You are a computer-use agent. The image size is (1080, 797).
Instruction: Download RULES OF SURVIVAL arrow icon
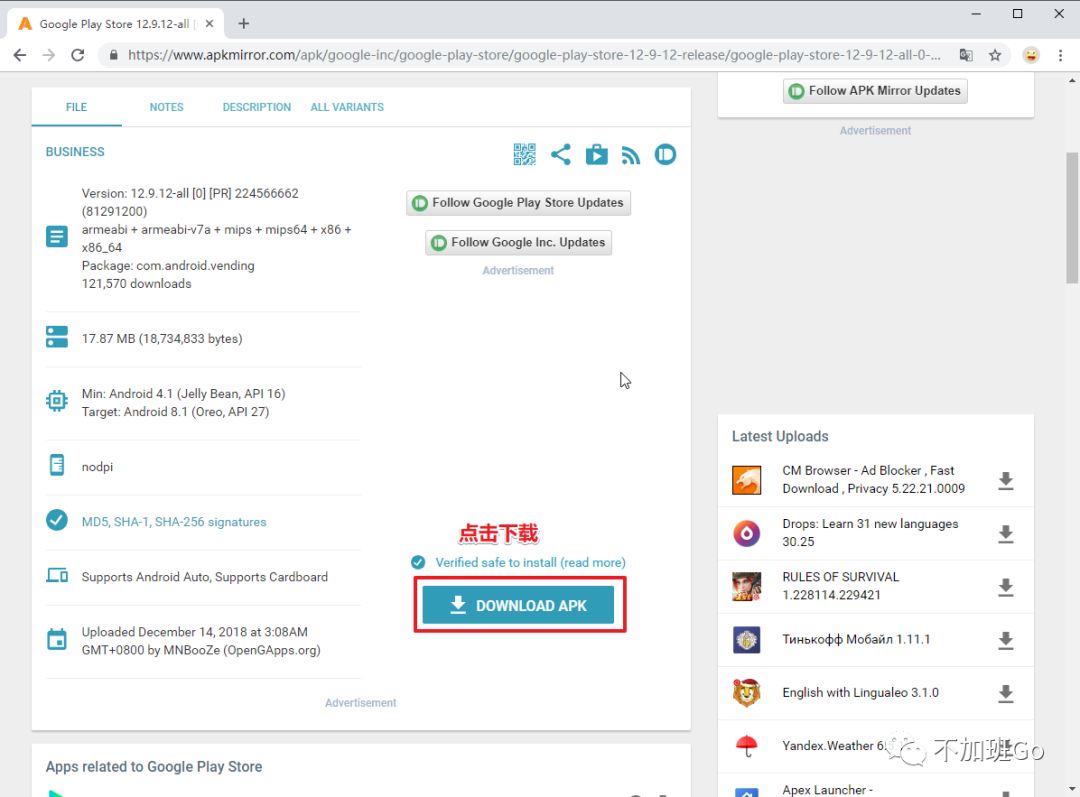(x=1006, y=587)
